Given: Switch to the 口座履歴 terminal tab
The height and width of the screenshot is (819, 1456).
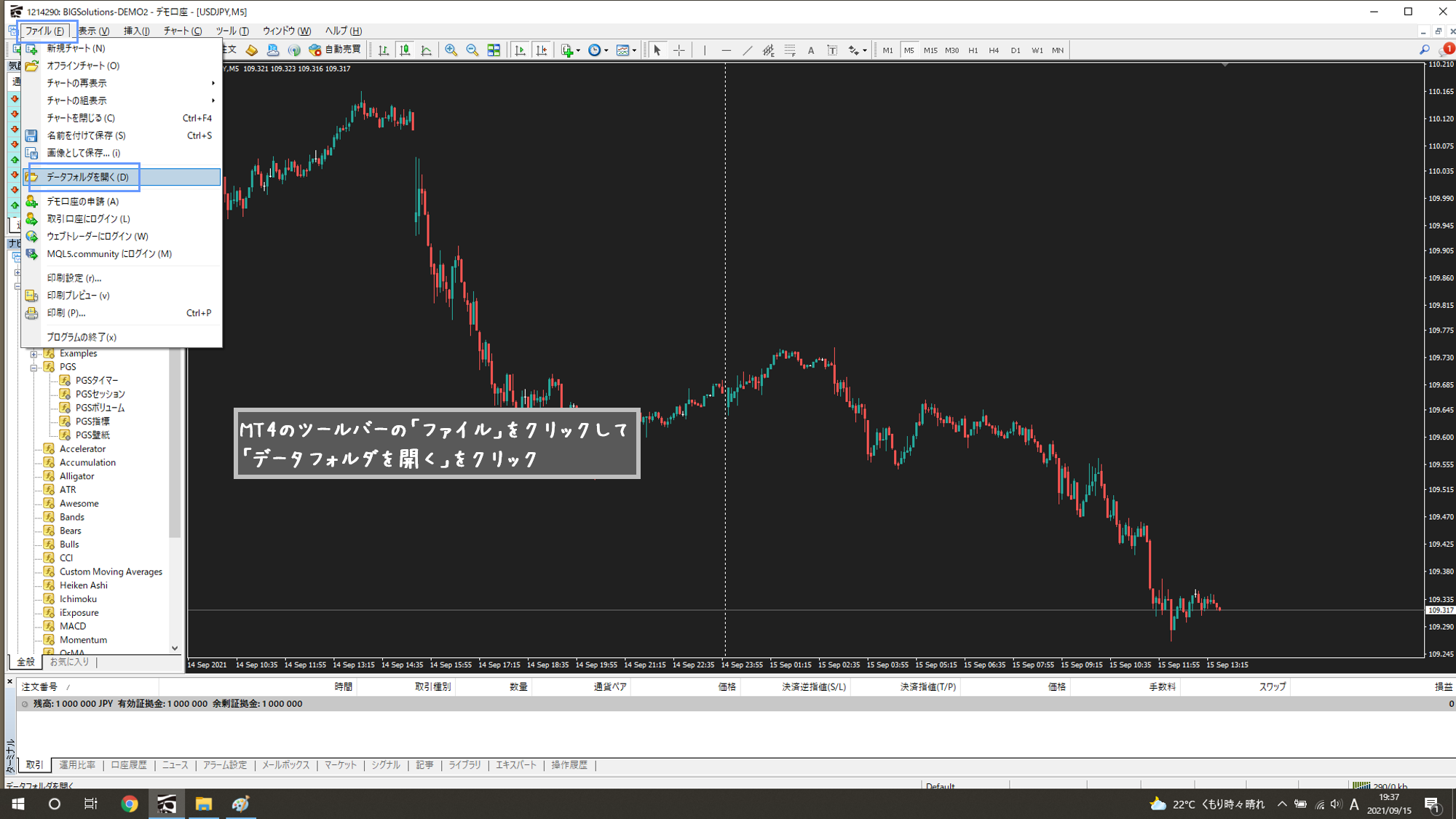Looking at the screenshot, I should (128, 765).
